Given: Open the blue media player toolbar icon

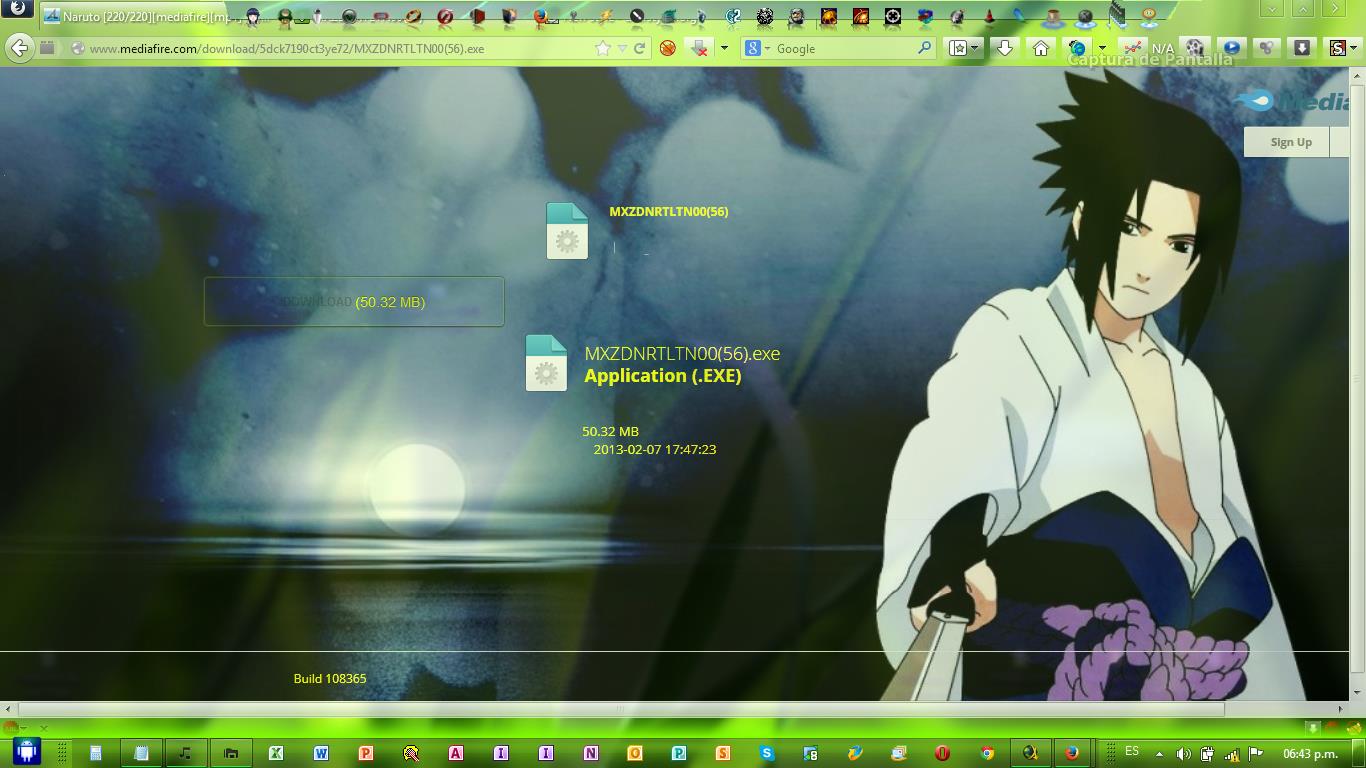Looking at the screenshot, I should point(1230,47).
